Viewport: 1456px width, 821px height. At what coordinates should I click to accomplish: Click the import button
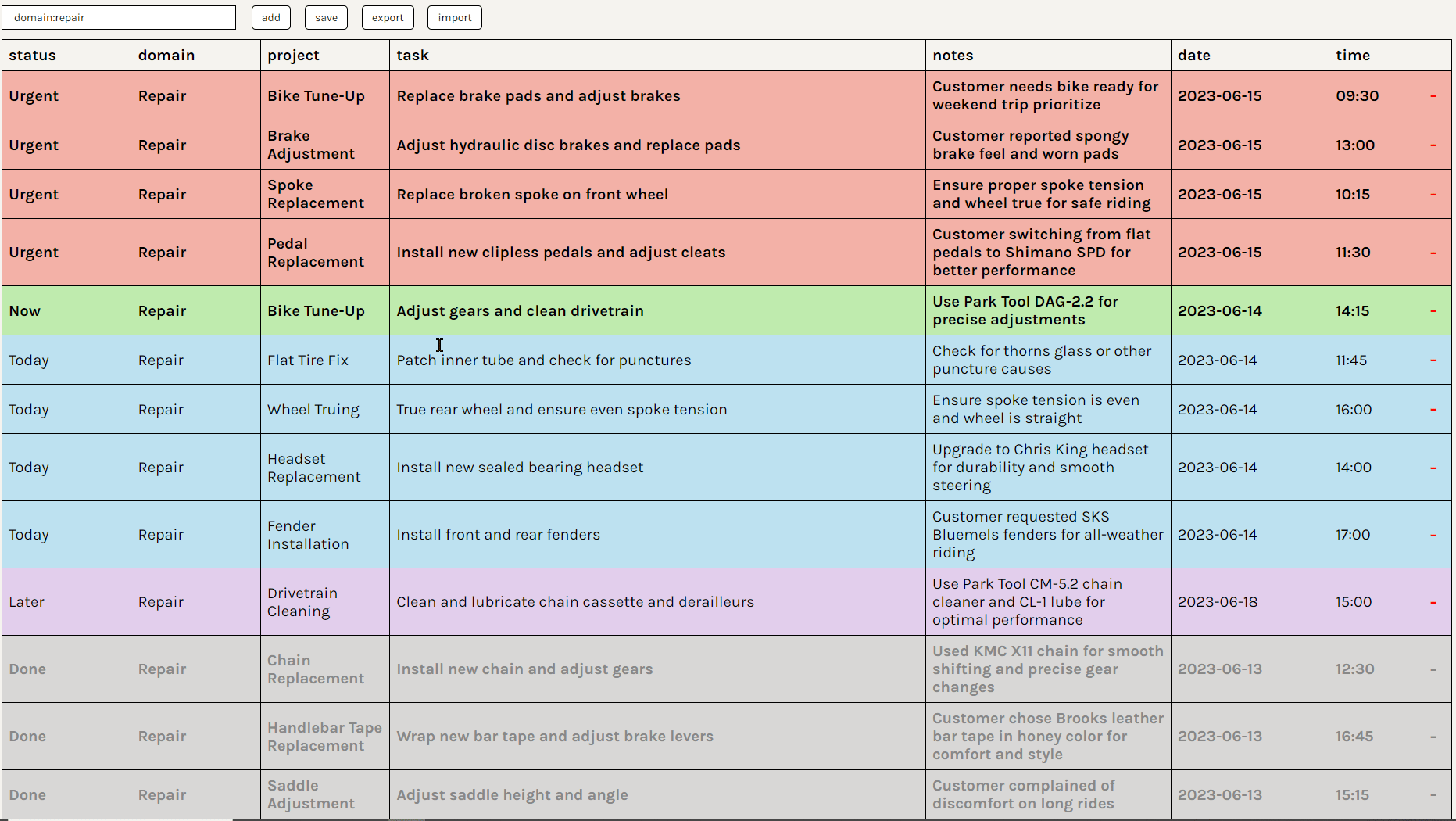coord(454,17)
